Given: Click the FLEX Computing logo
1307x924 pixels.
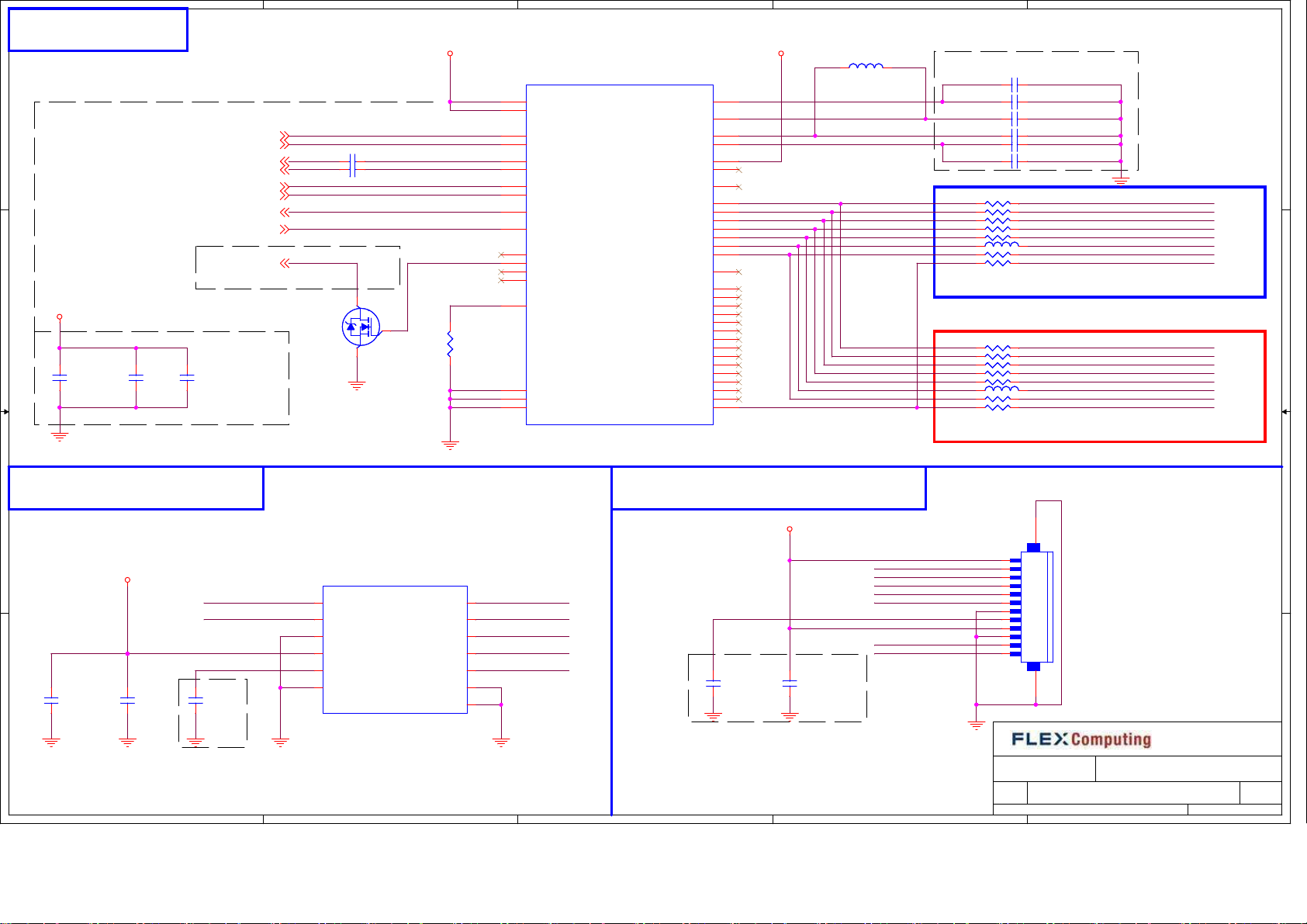Looking at the screenshot, I should pos(1081,739).
